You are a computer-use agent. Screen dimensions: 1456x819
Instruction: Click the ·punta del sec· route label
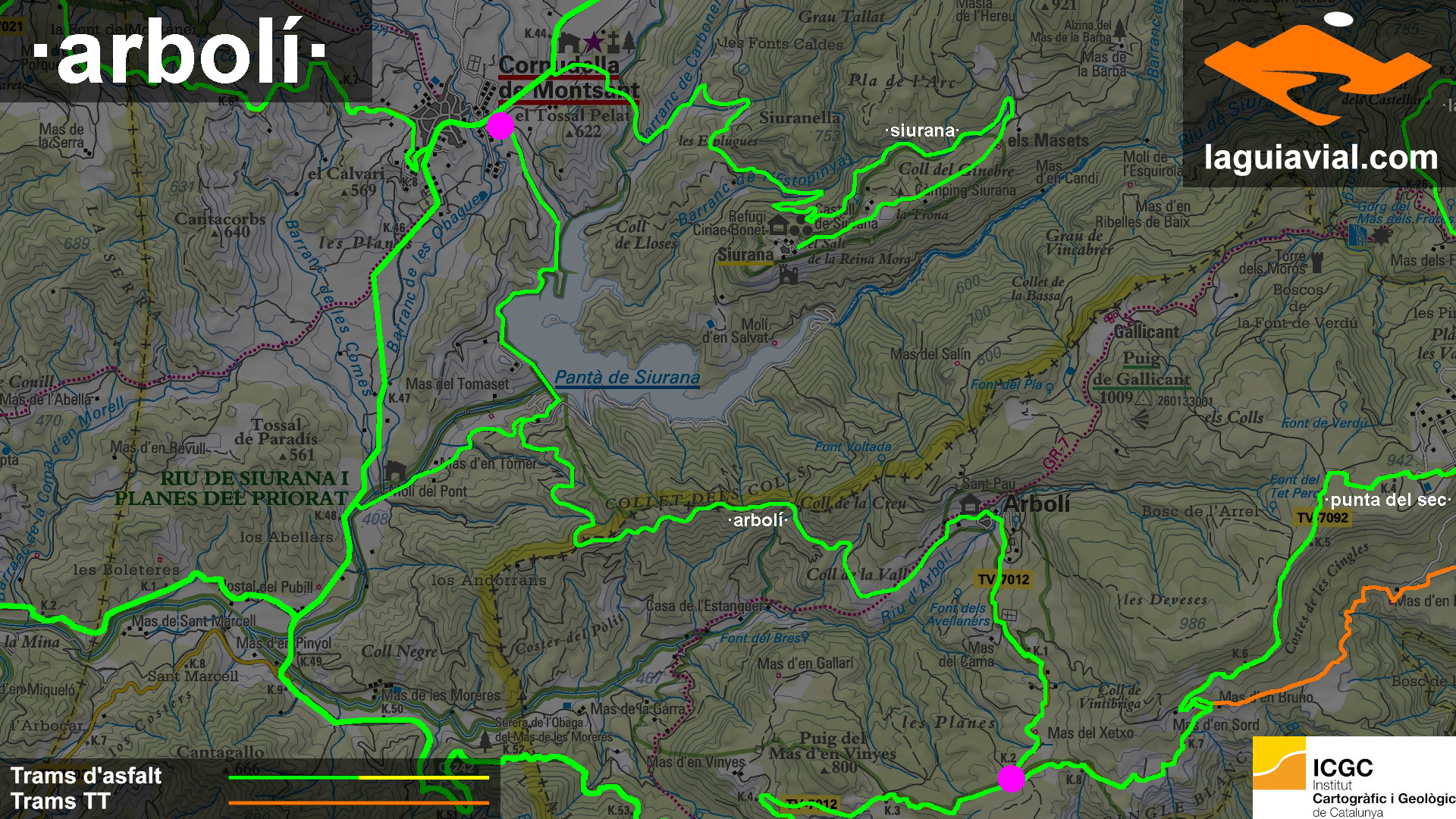point(1388,500)
